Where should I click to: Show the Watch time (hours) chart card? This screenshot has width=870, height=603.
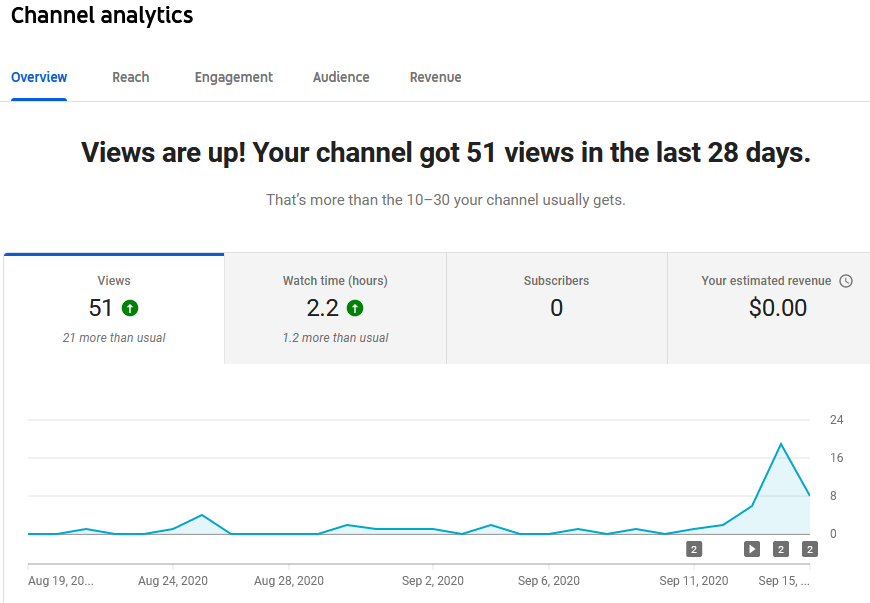click(335, 308)
